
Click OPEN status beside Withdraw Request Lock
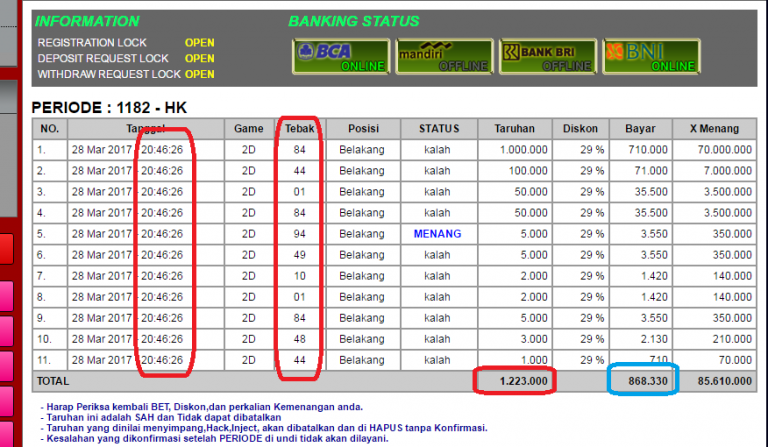[200, 75]
